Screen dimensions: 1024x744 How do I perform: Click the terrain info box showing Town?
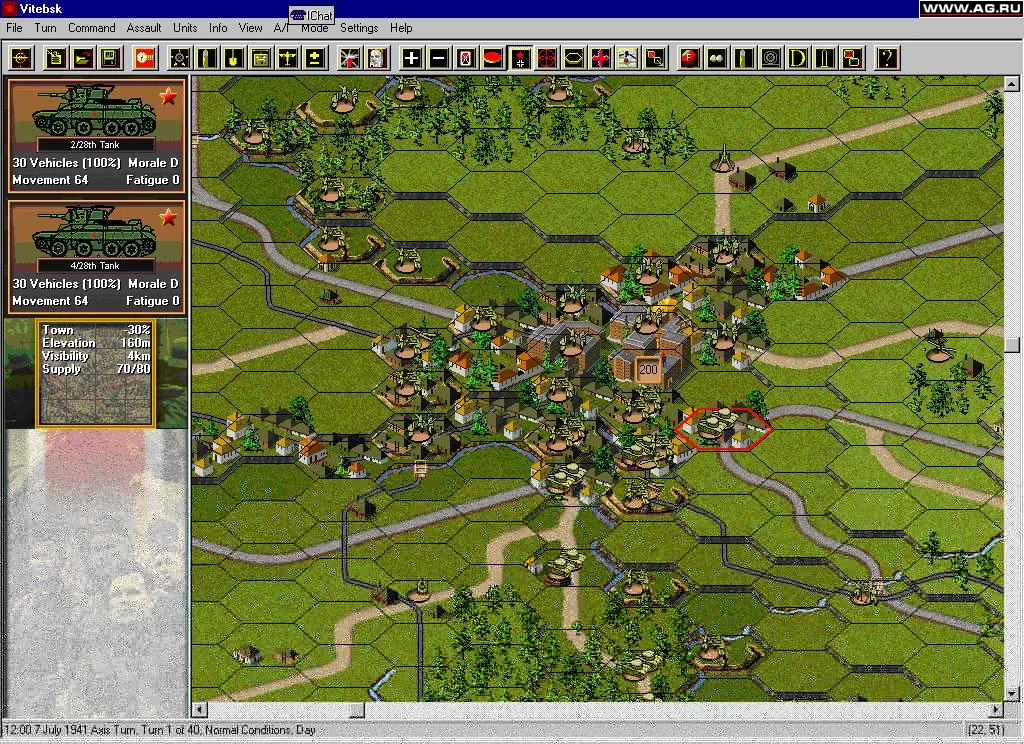click(x=95, y=373)
